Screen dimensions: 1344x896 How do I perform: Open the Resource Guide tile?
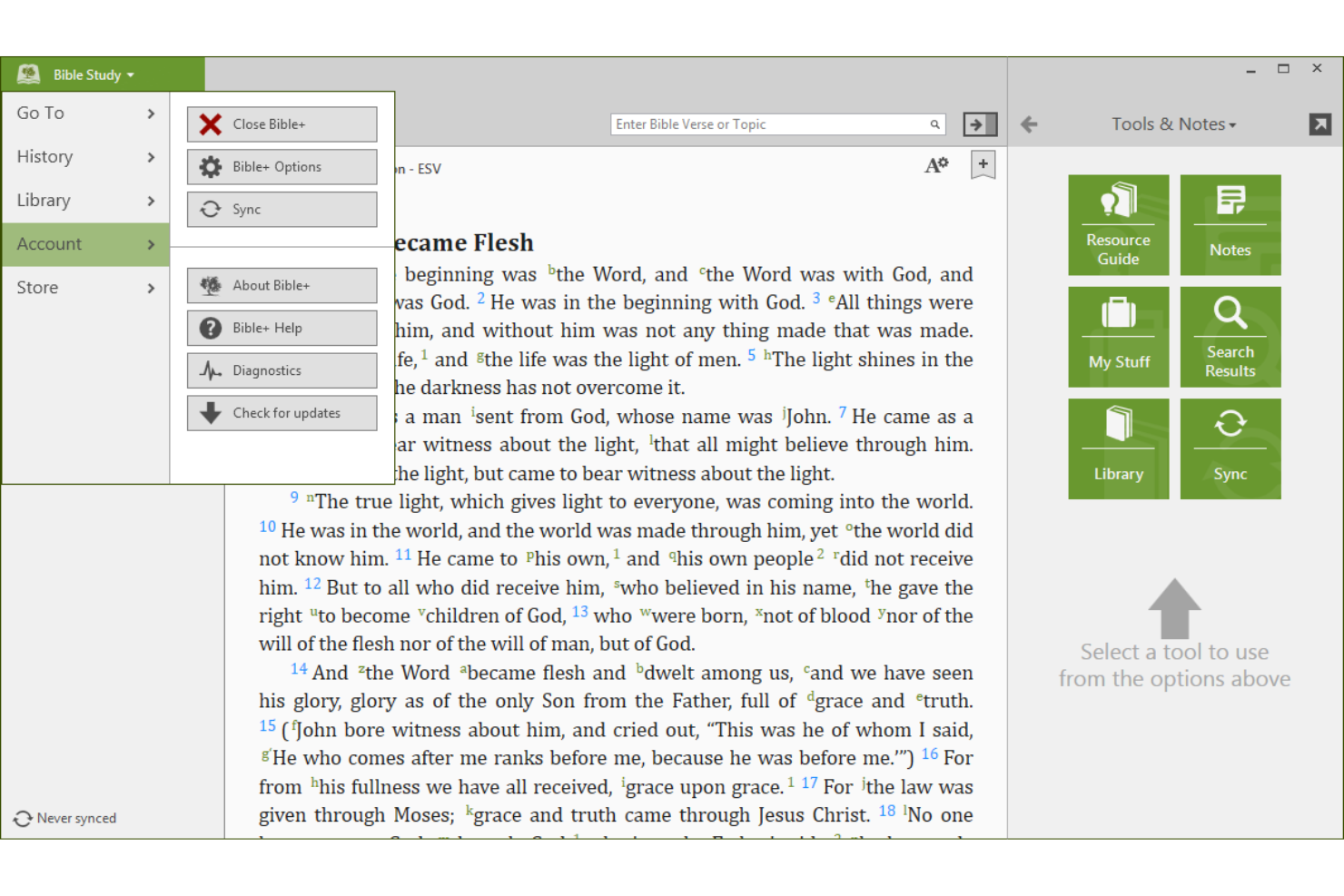pos(1119,225)
